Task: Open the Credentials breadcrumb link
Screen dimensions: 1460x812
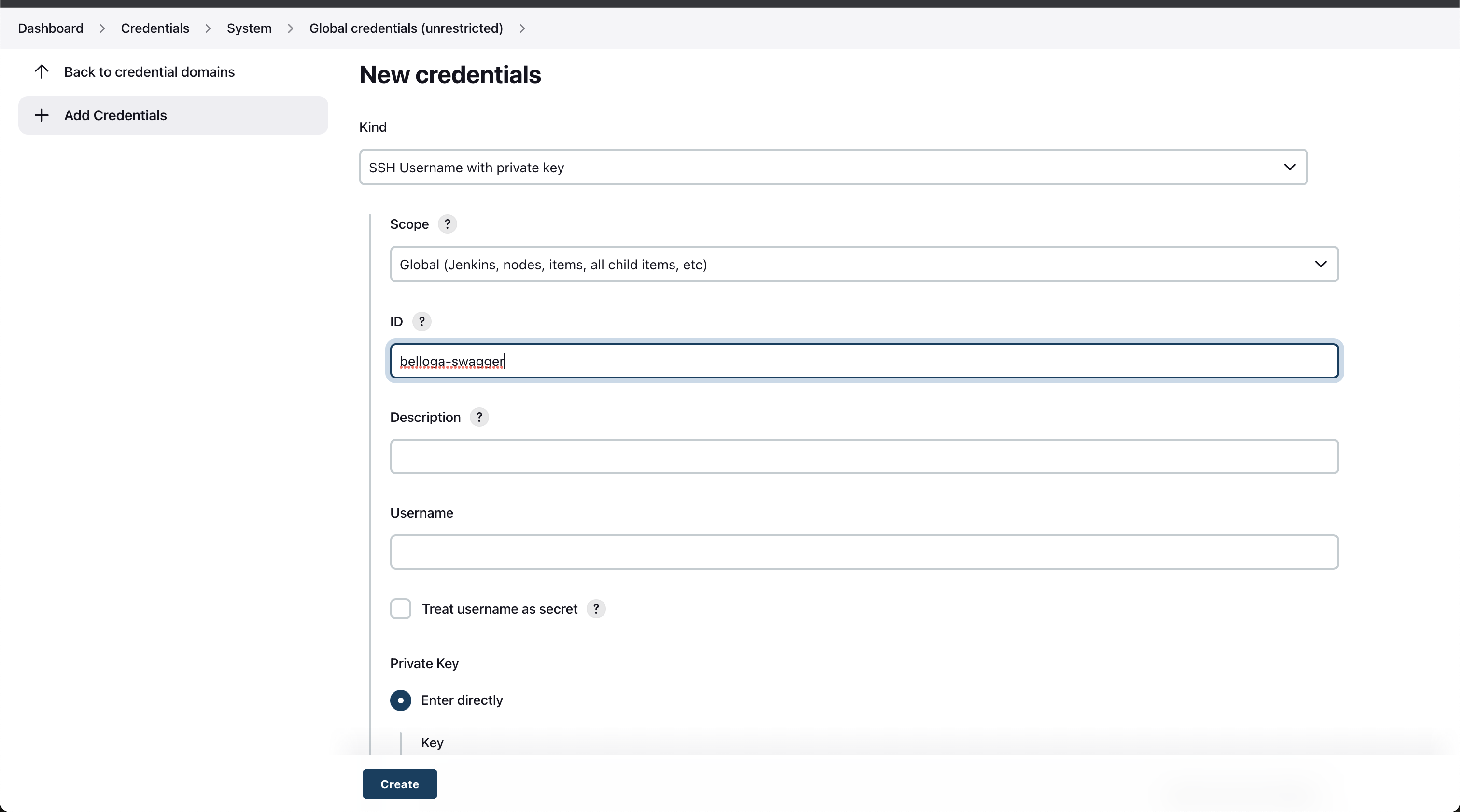Action: [154, 28]
